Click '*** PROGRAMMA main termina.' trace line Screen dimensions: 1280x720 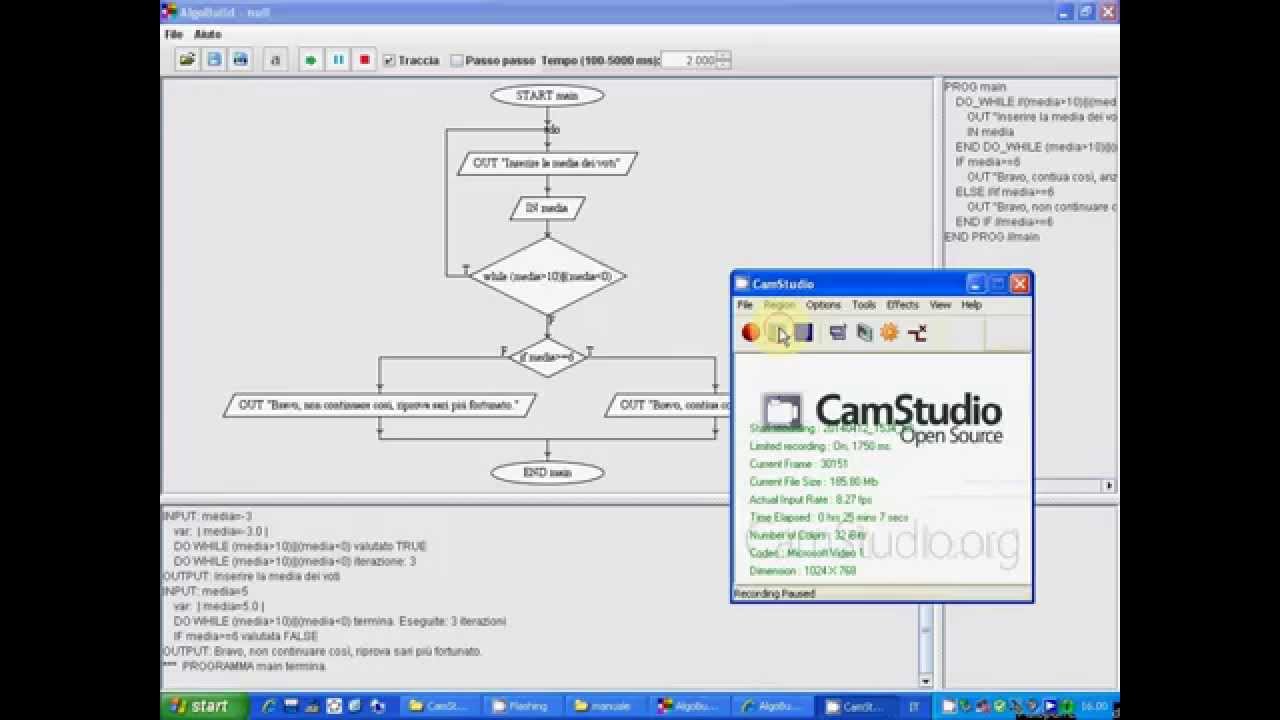pos(245,666)
